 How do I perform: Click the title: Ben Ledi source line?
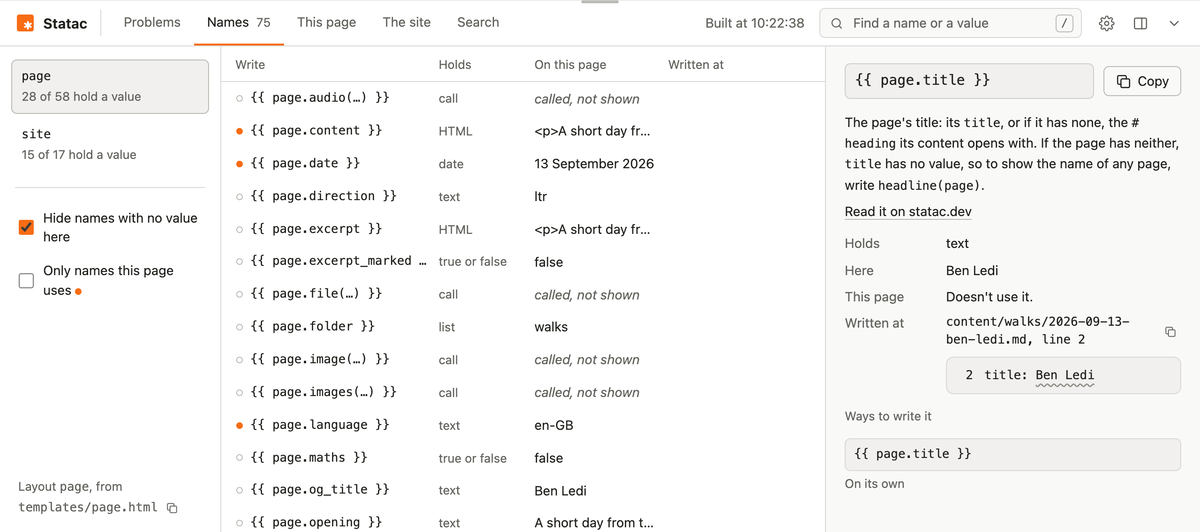click(1063, 375)
